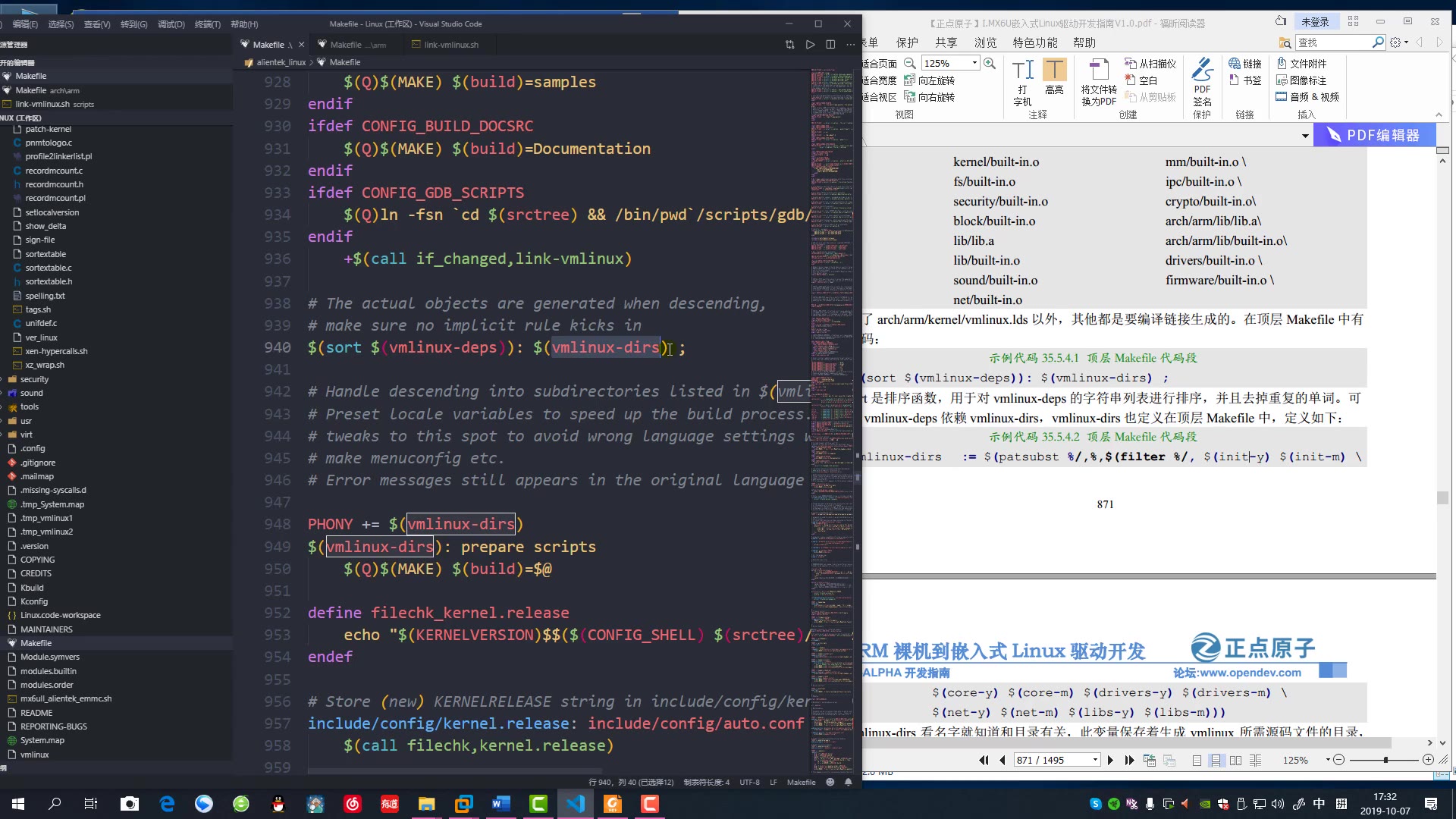The height and width of the screenshot is (819, 1456).
Task: Click the 未登录 login button
Action: tap(1315, 22)
